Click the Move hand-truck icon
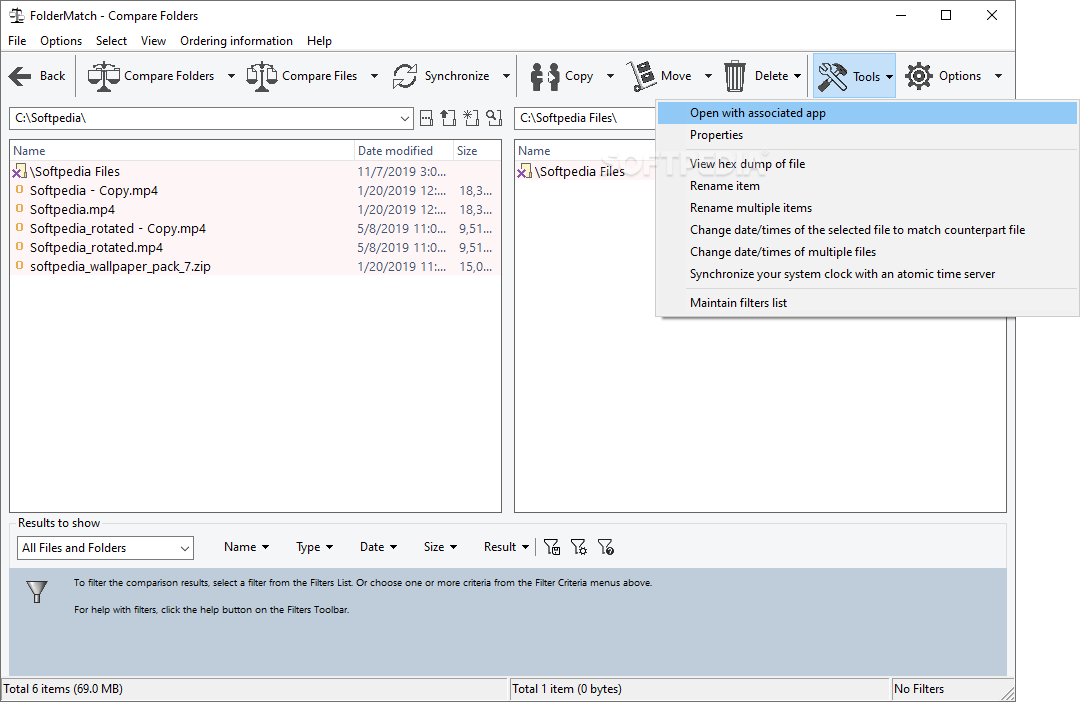Screen dimensions: 1080x702 point(641,76)
